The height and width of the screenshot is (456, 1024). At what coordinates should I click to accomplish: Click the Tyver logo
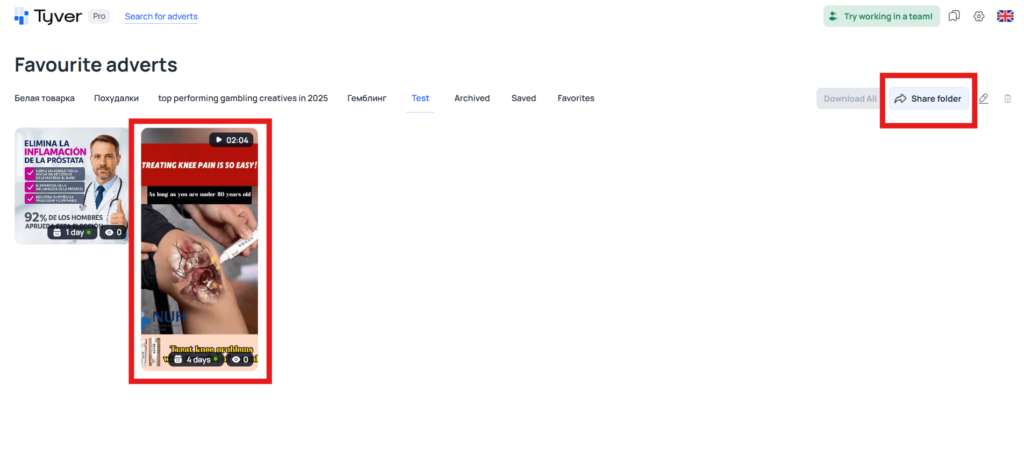(48, 17)
